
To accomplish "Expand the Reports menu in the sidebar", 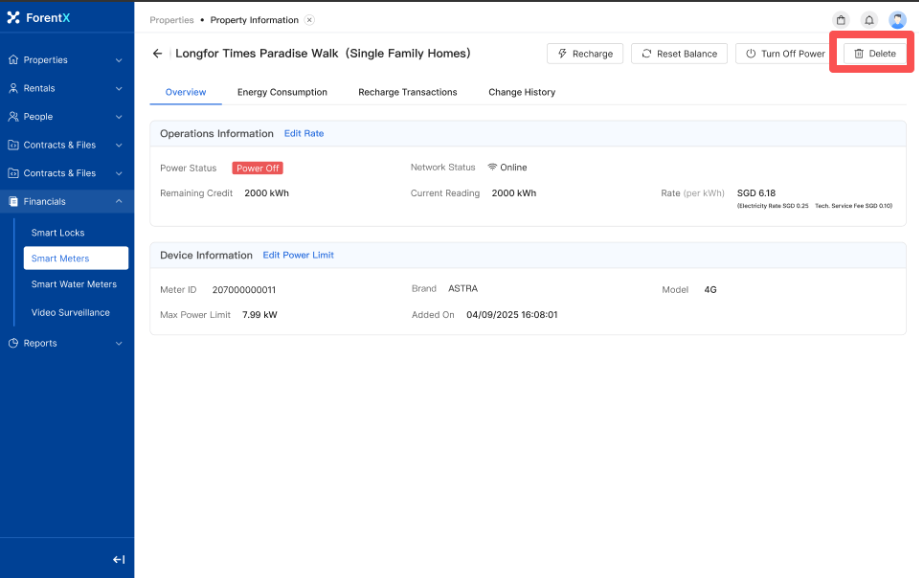I will [x=66, y=343].
